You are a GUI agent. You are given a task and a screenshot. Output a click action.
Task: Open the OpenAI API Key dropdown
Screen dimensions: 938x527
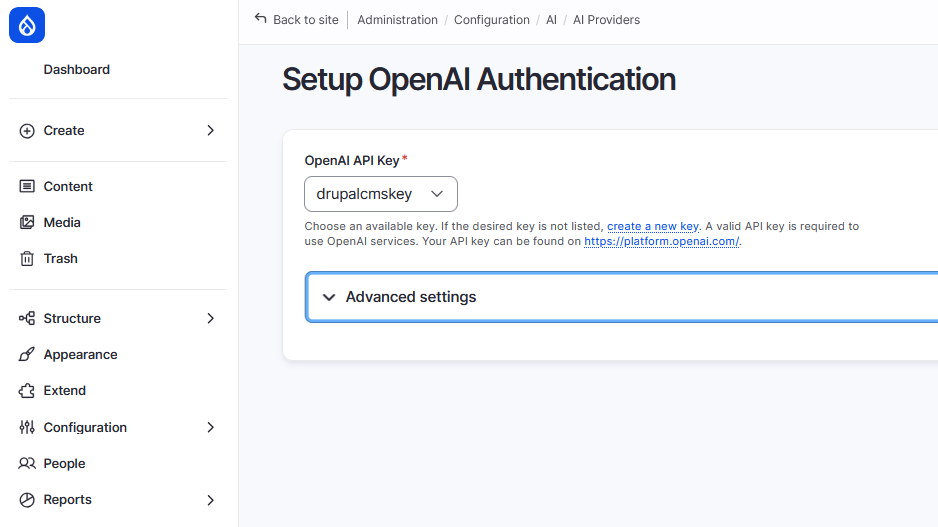(x=381, y=194)
